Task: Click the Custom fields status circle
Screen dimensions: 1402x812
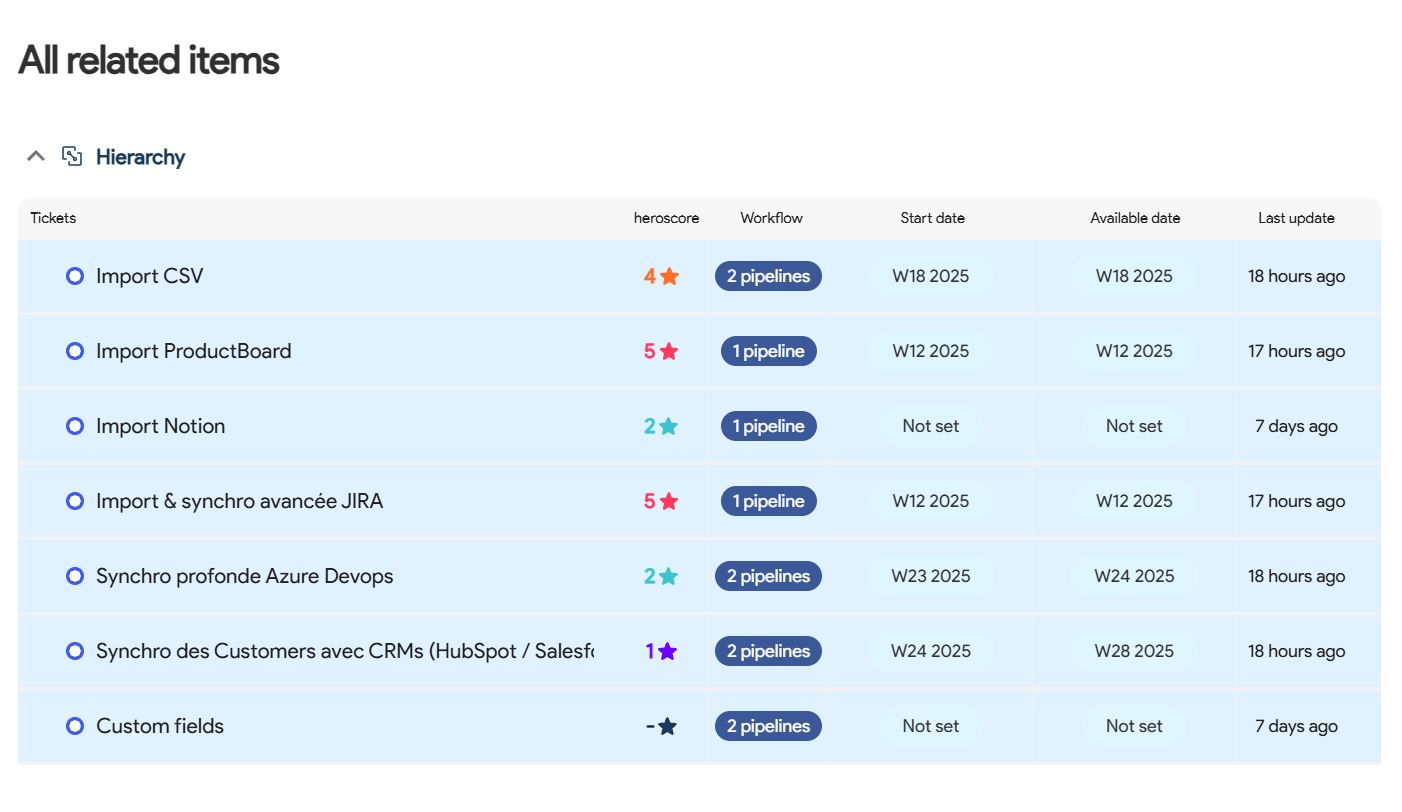Action: coord(75,726)
